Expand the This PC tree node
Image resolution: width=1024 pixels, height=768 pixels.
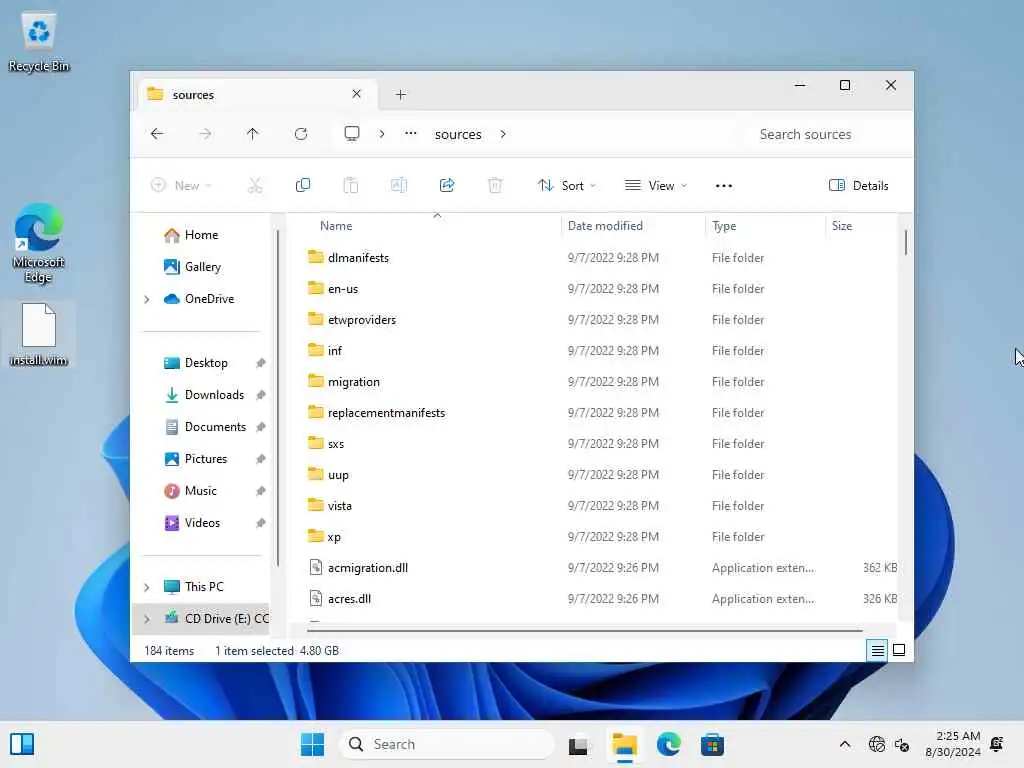147,587
